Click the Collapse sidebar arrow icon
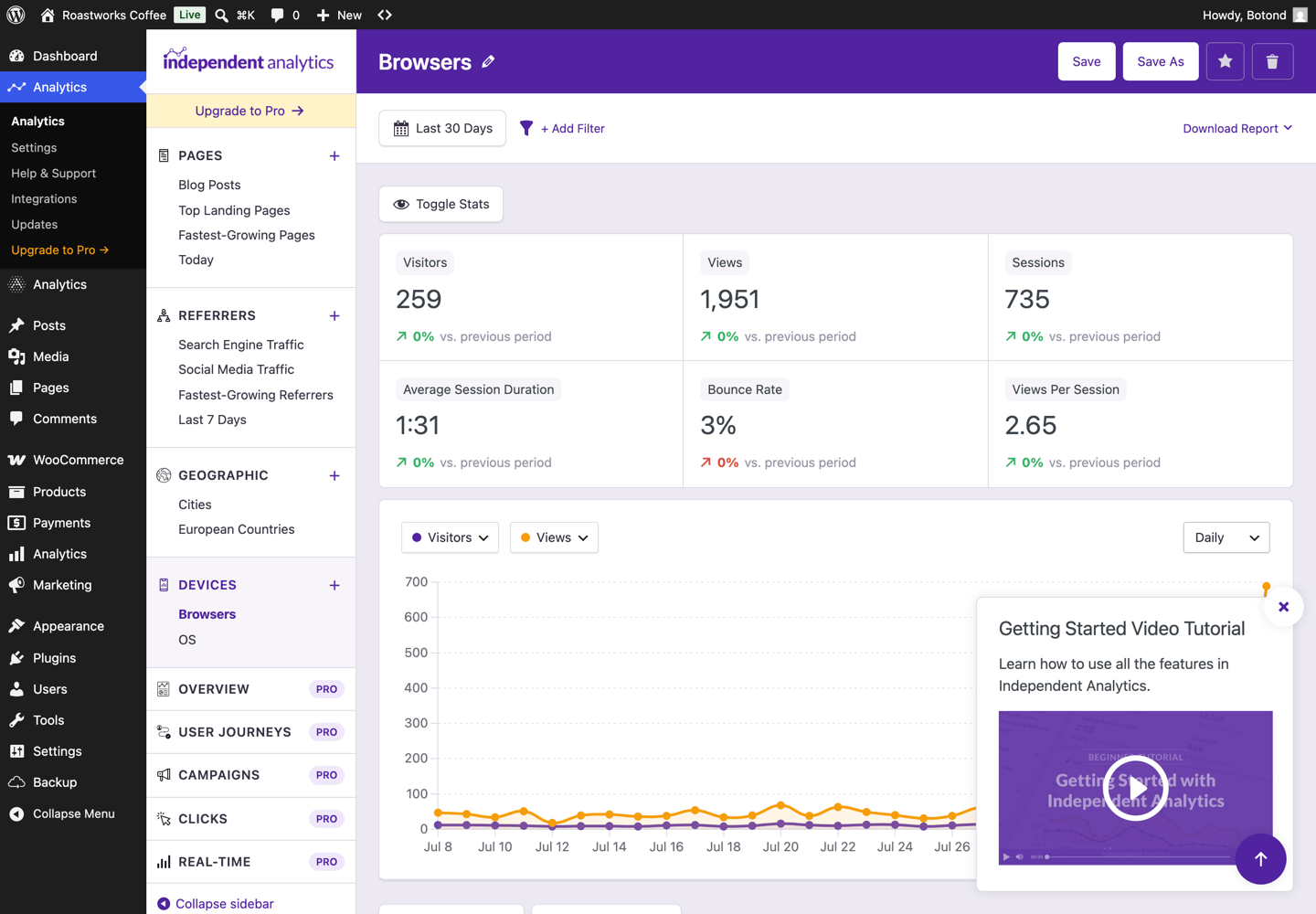 click(164, 904)
